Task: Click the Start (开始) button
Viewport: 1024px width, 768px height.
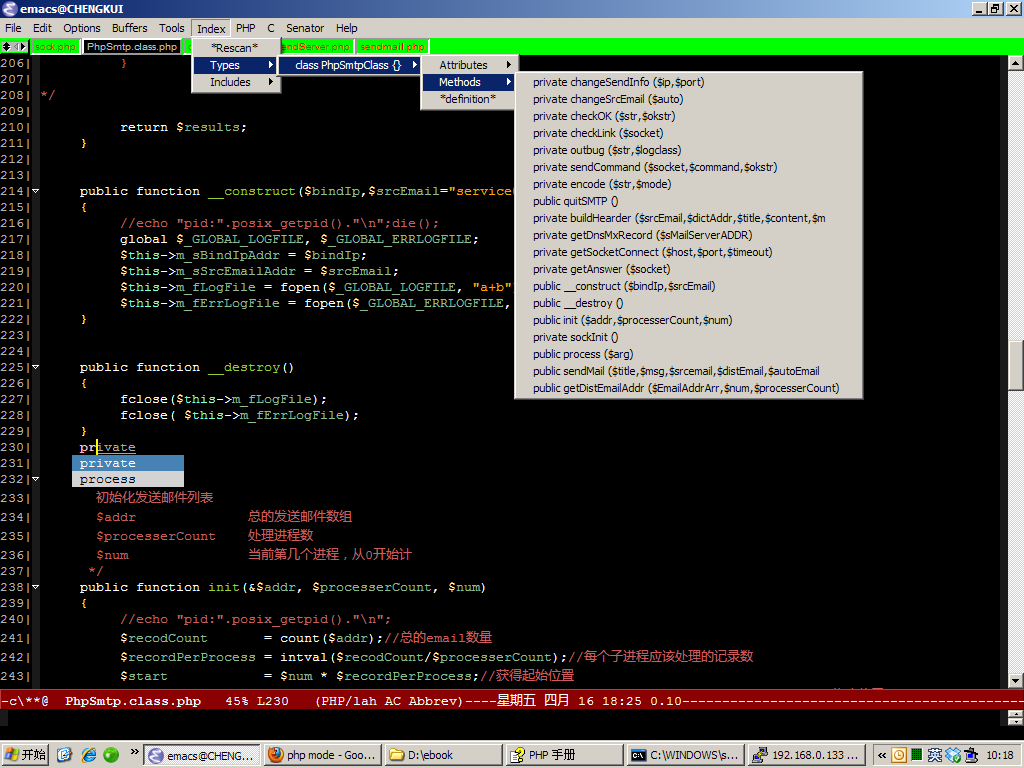Action: (x=25, y=755)
